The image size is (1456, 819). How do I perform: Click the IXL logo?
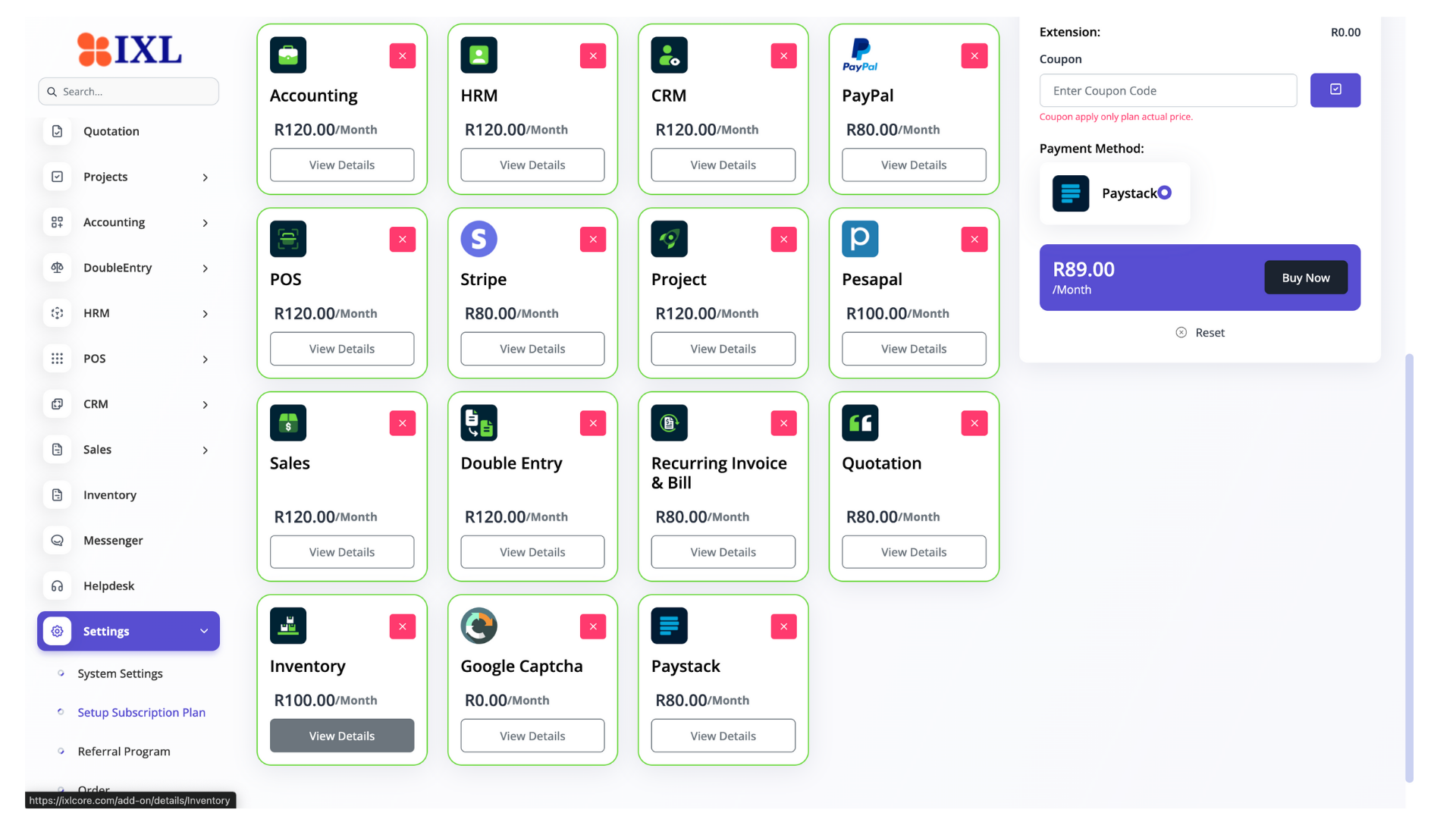[x=129, y=49]
